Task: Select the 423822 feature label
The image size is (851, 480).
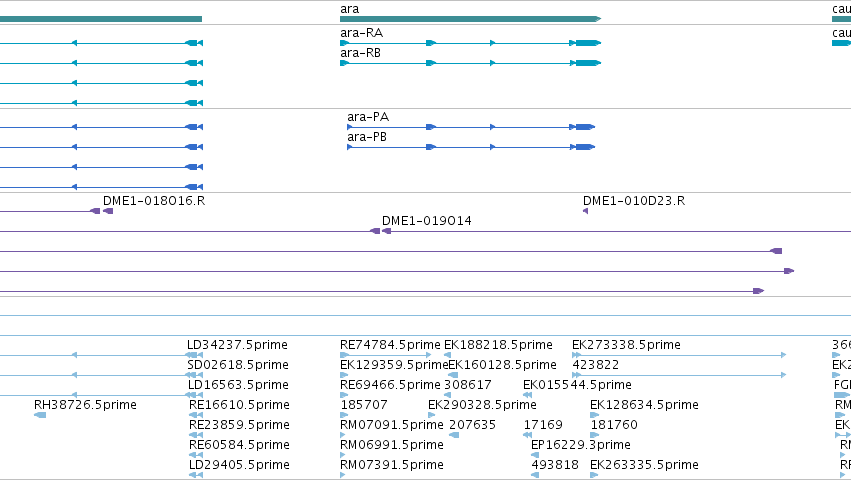Action: (596, 365)
